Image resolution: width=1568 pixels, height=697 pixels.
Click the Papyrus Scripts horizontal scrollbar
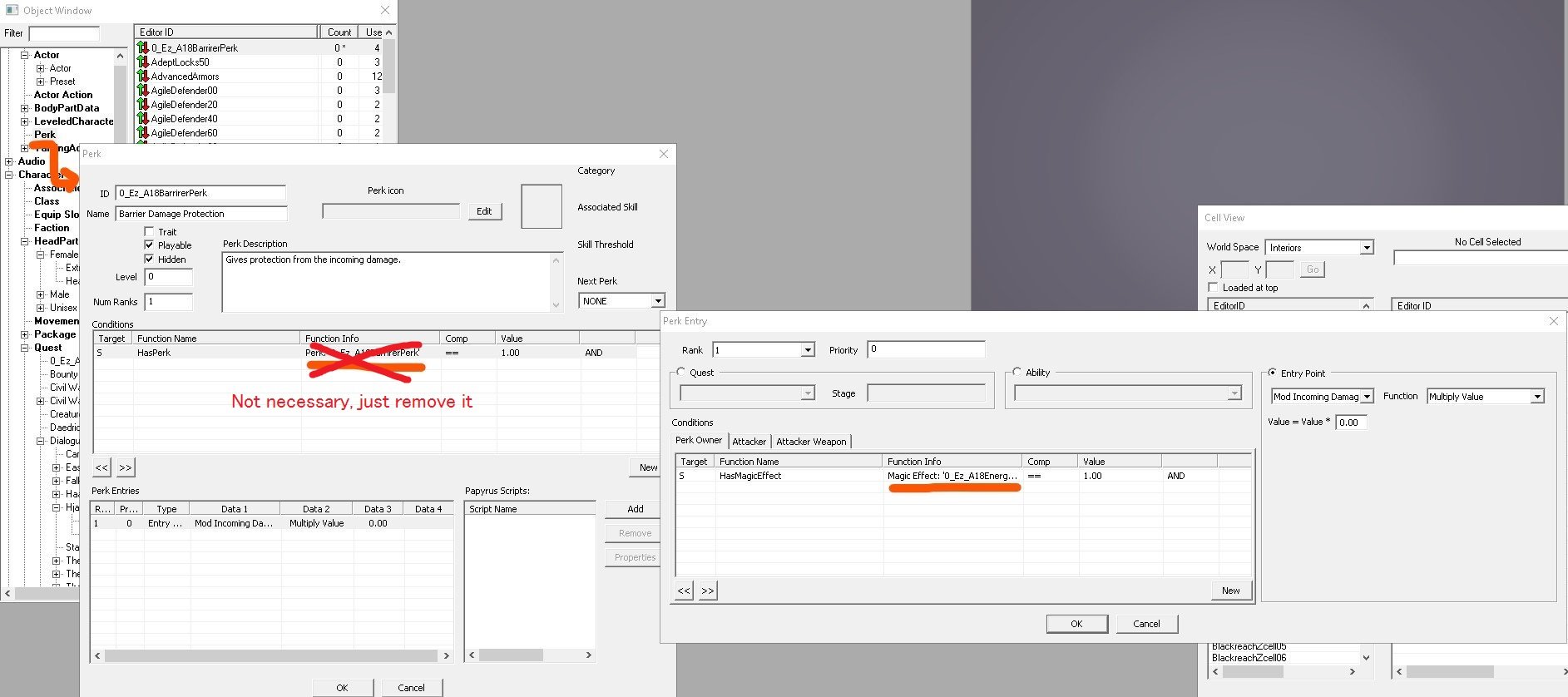coord(530,655)
